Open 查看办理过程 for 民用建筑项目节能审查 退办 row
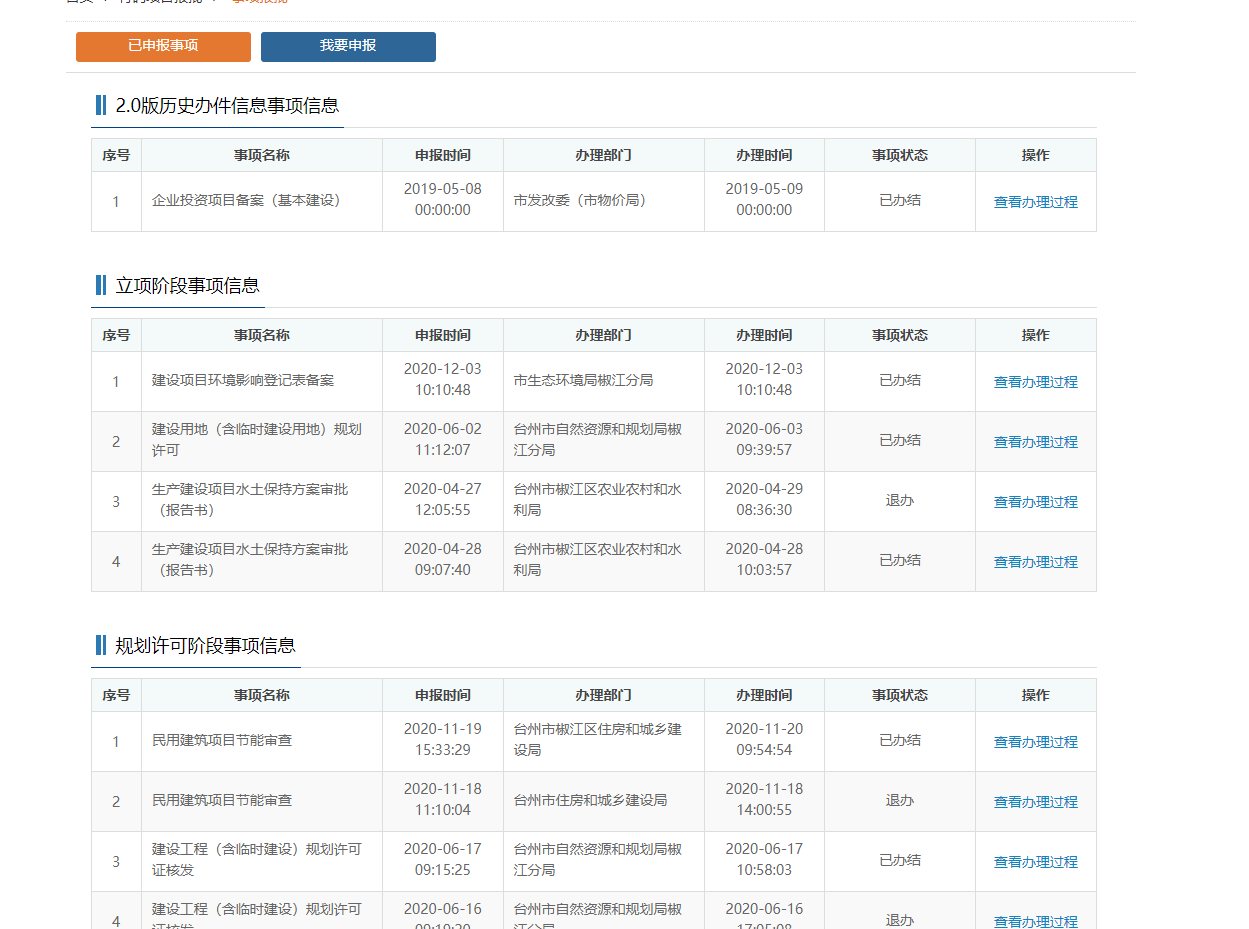Screen dimensions: 1249x929 click(1035, 802)
